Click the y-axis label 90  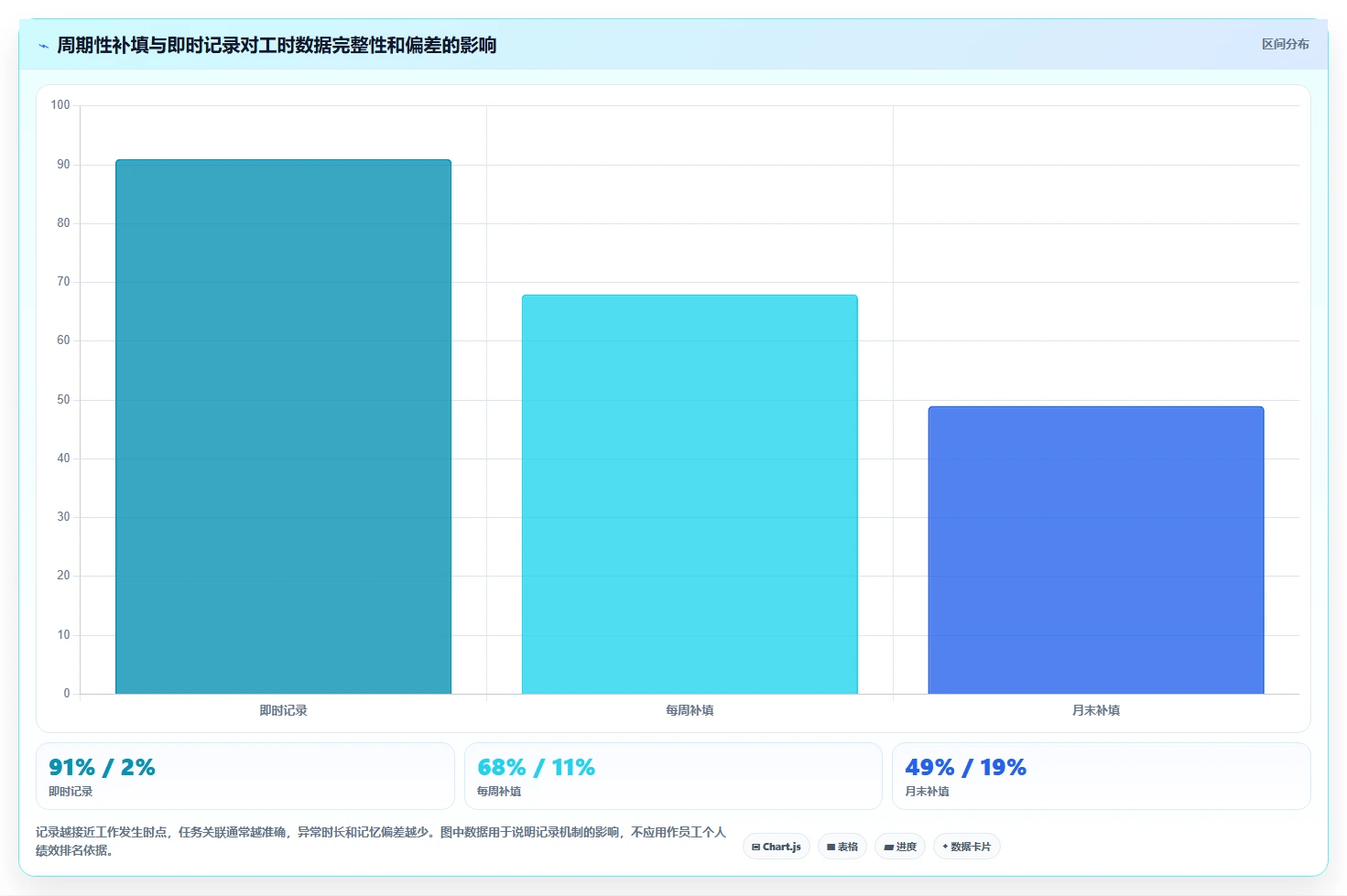coord(63,165)
